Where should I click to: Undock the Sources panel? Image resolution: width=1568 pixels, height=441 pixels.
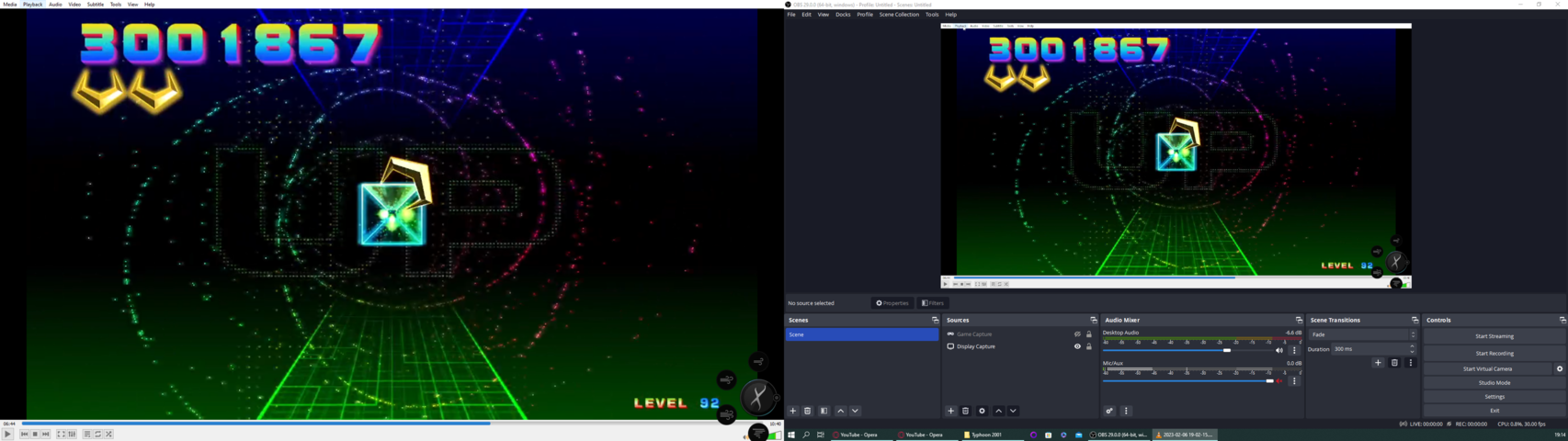pos(1093,321)
